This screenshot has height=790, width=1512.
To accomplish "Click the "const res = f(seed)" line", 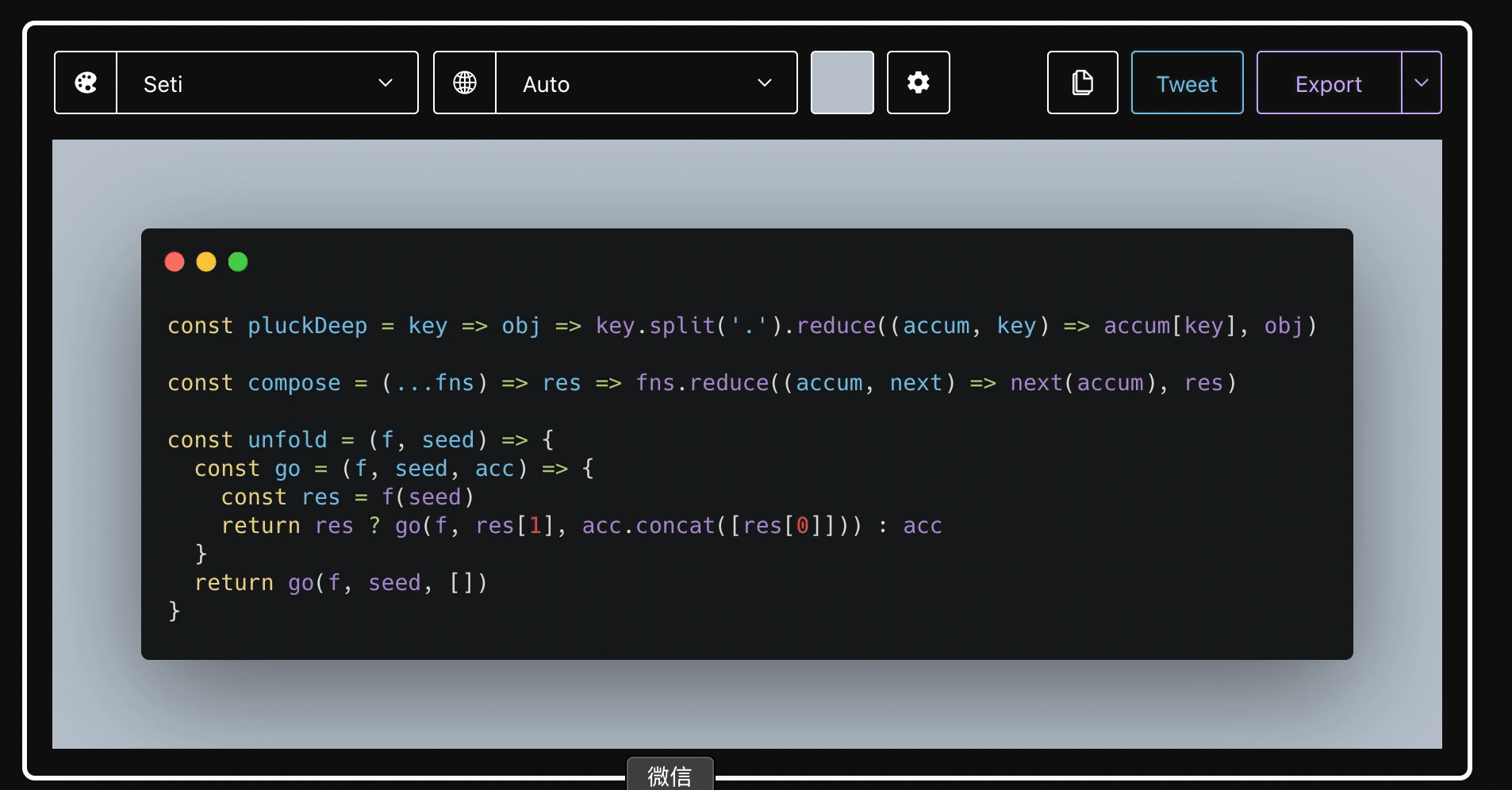I will [347, 497].
